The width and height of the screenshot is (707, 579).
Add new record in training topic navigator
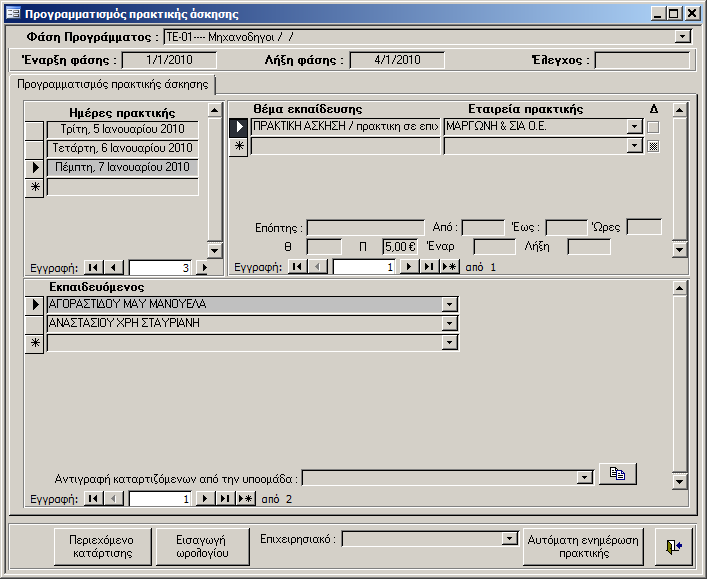click(x=449, y=267)
